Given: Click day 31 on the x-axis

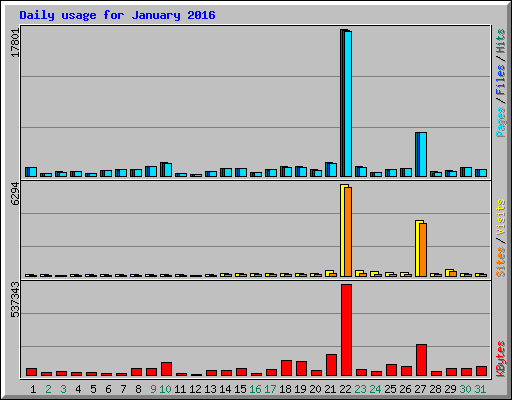Looking at the screenshot, I should 480,389.
